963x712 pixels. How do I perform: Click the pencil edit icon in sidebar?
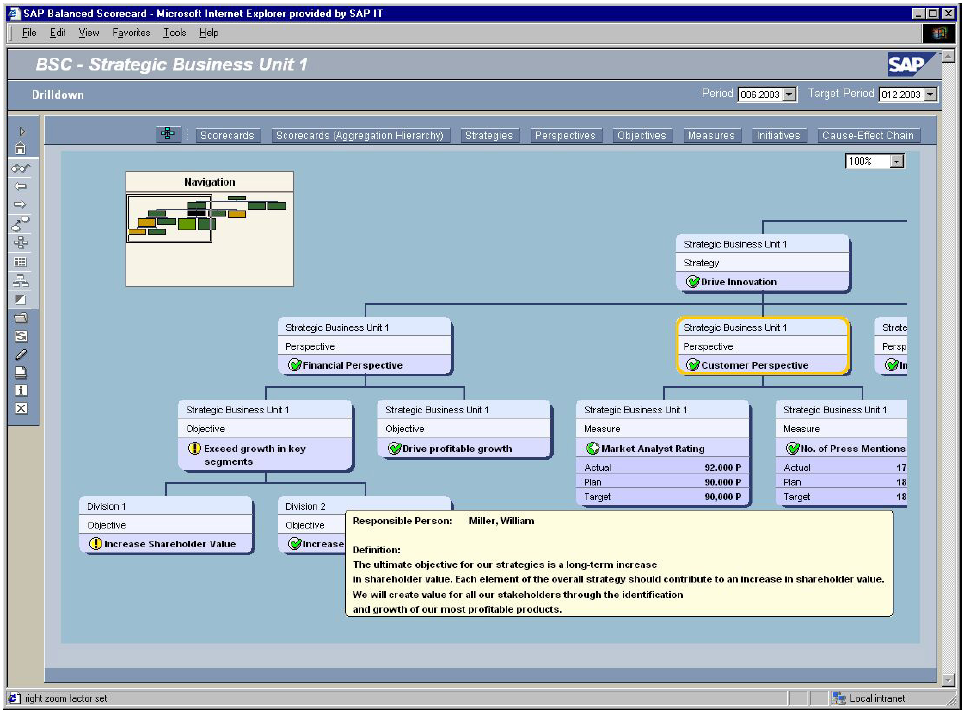tap(21, 354)
